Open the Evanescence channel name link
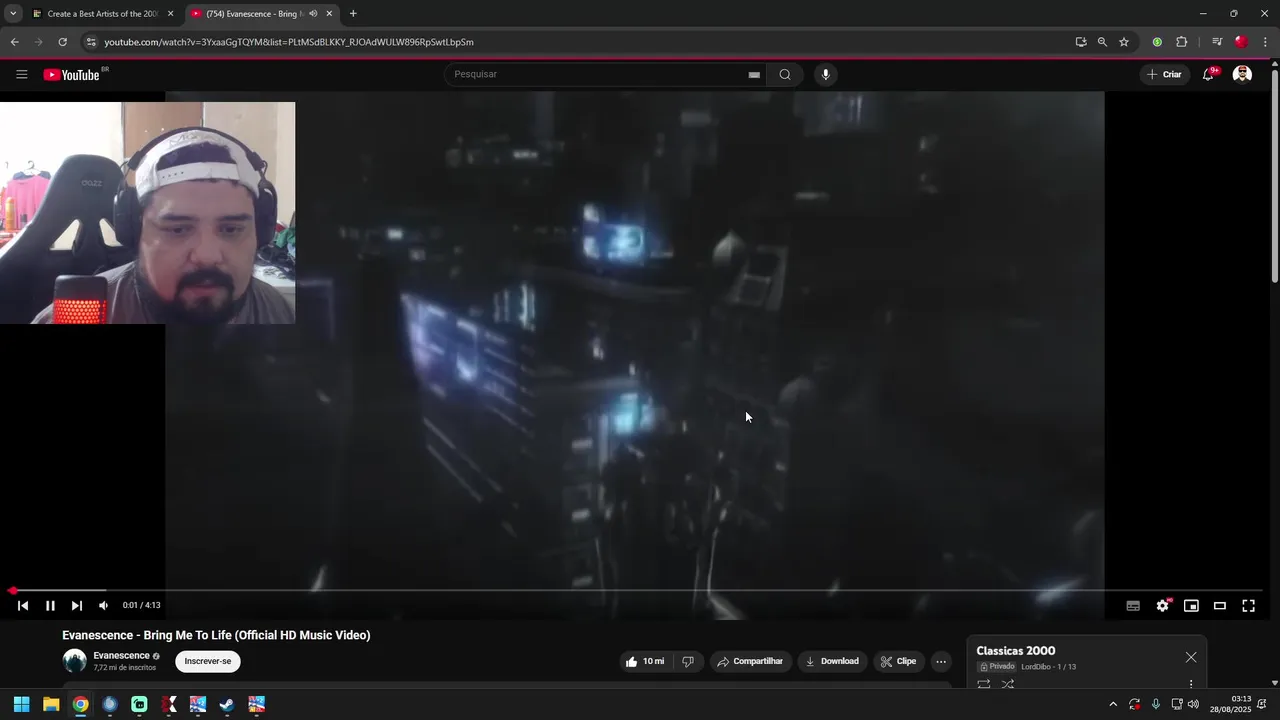 pyautogui.click(x=121, y=656)
